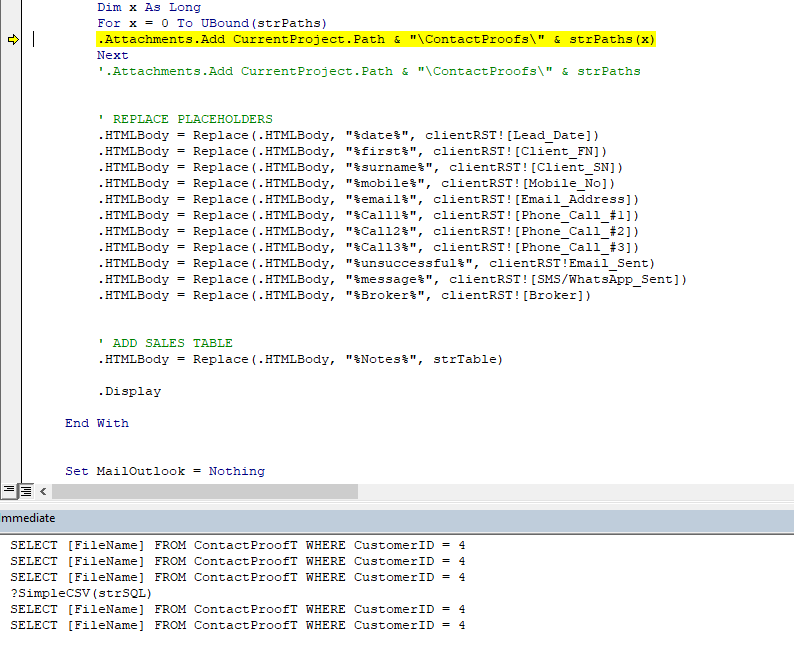The image size is (794, 656).
Task: Click the Replace line containing "%message%"
Action: [x=392, y=280]
